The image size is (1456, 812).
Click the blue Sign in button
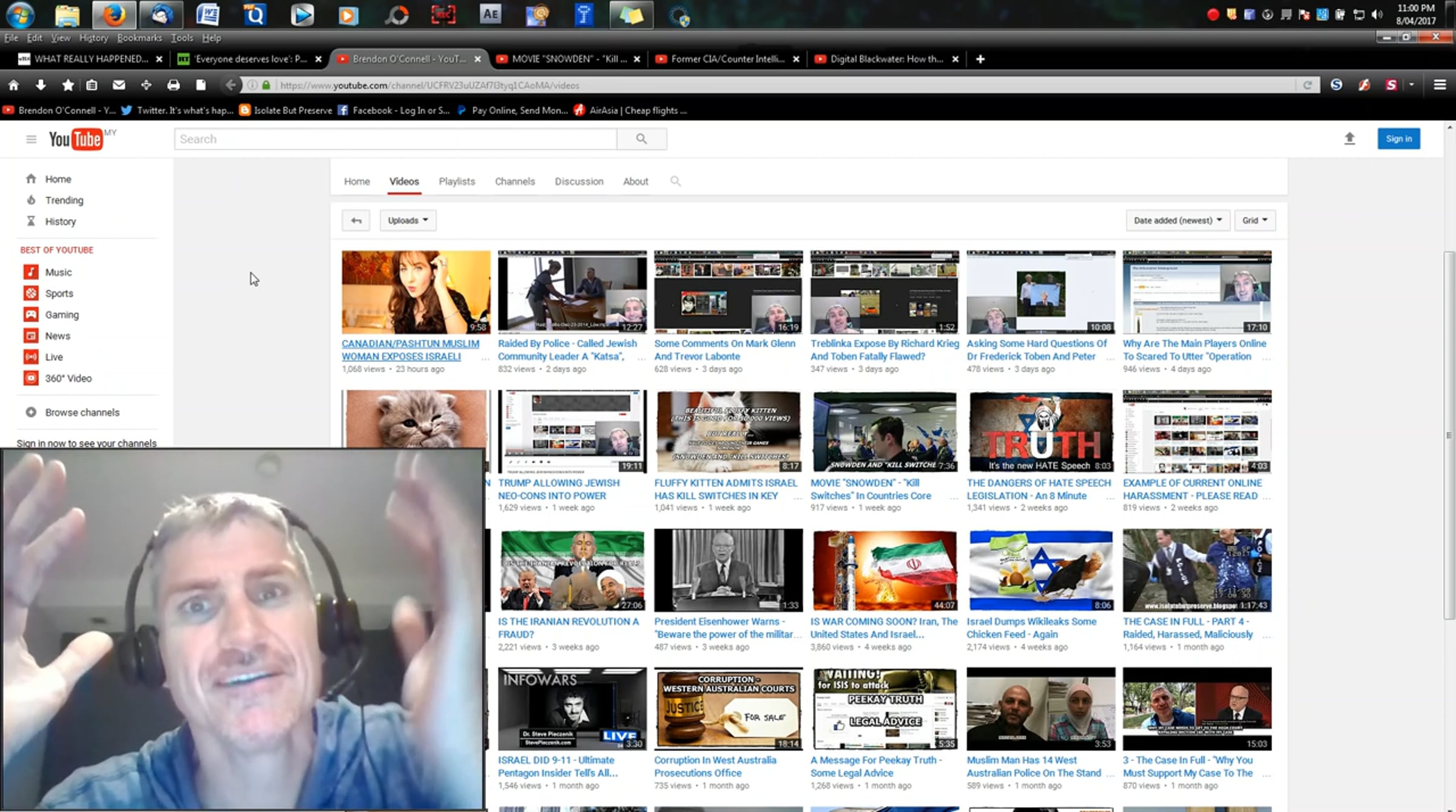[1398, 139]
